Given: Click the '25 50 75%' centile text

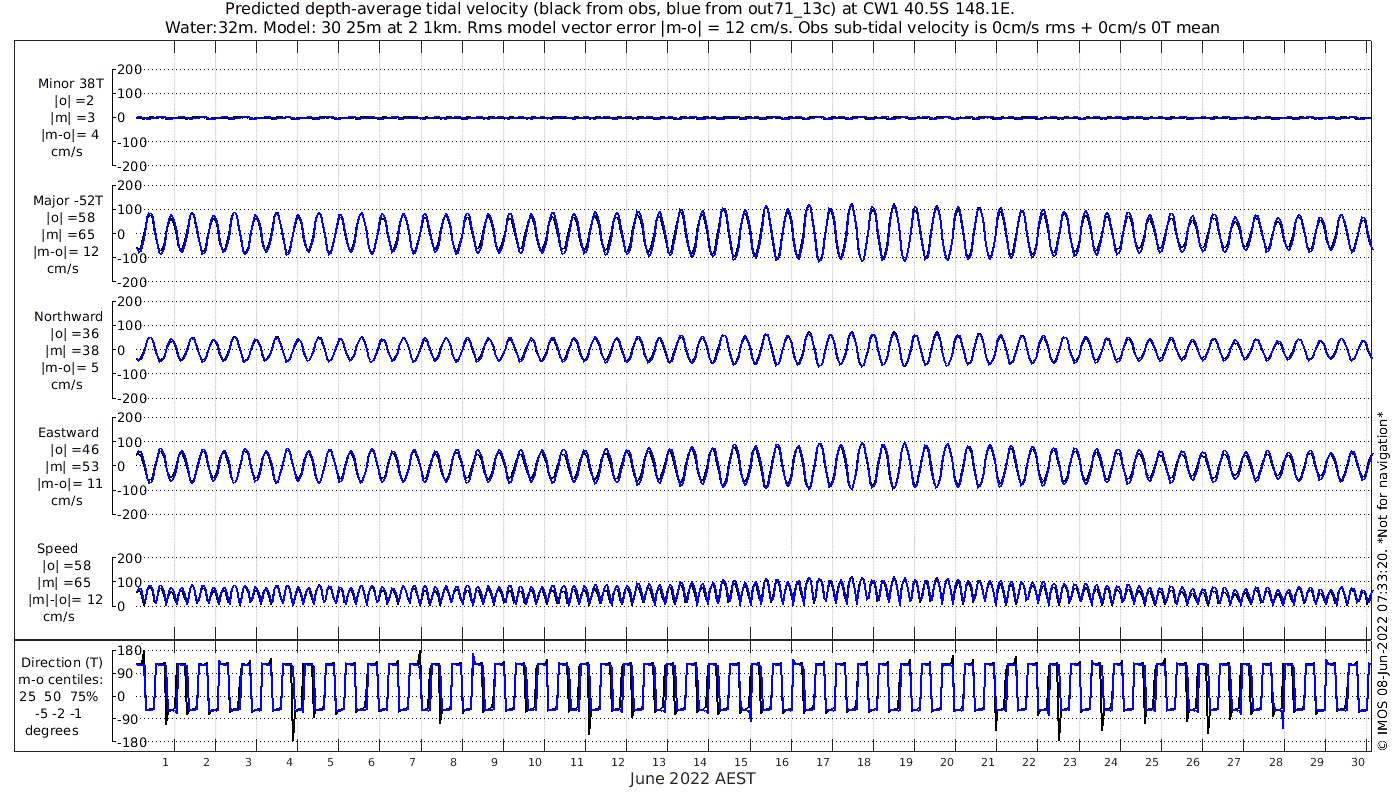Looking at the screenshot, I should (58, 697).
